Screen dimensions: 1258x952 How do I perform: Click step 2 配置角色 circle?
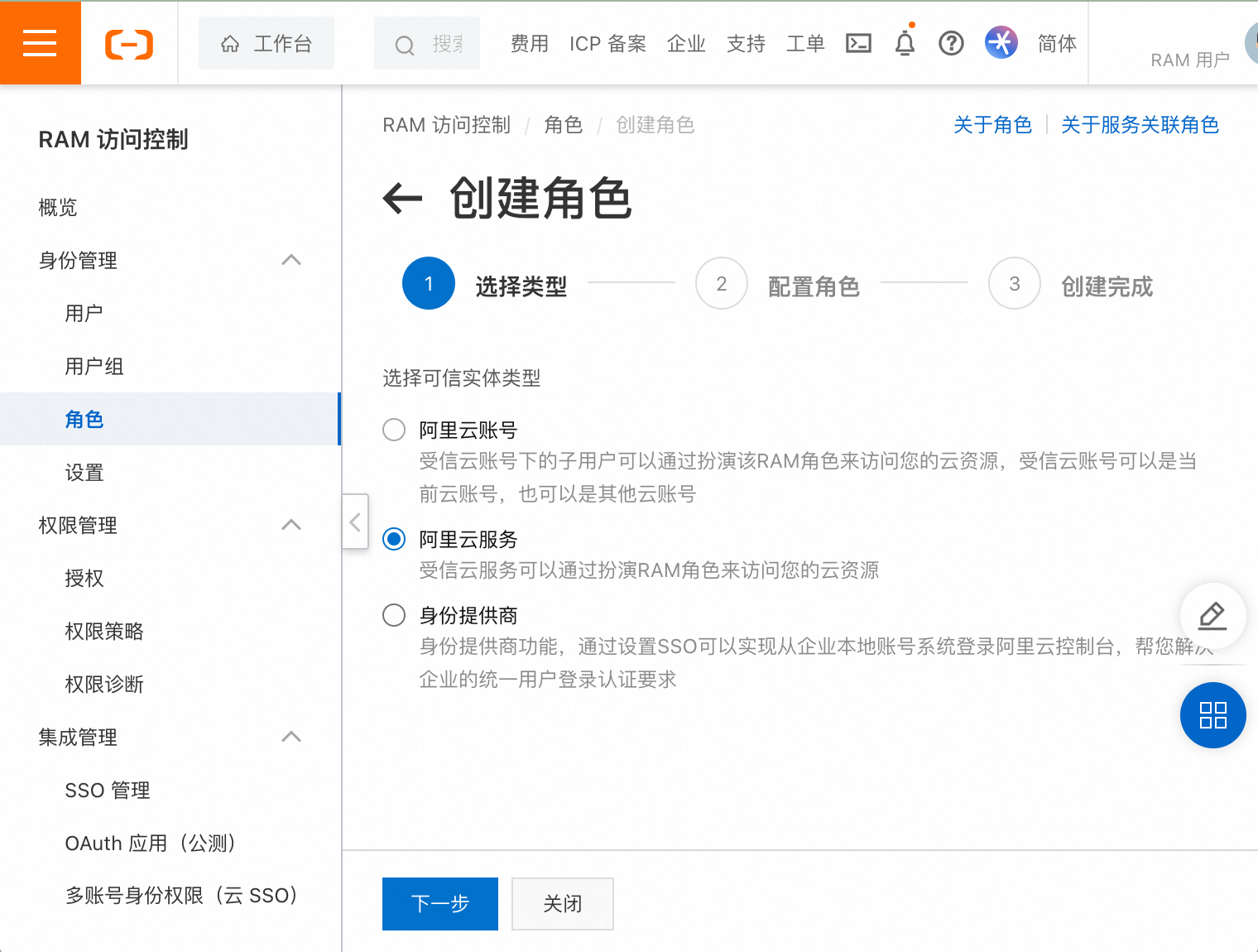(722, 283)
